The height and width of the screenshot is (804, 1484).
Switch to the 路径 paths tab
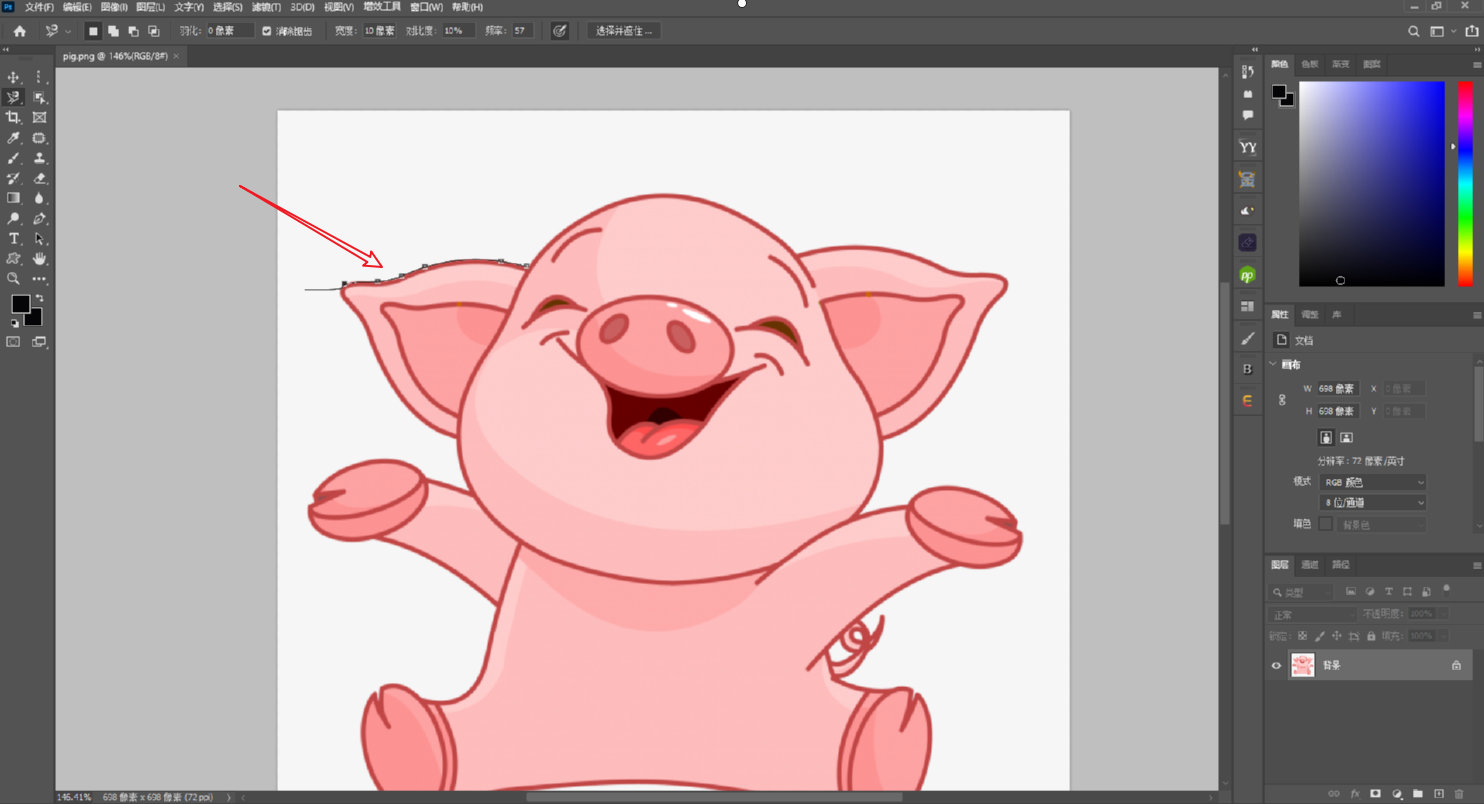click(x=1341, y=565)
